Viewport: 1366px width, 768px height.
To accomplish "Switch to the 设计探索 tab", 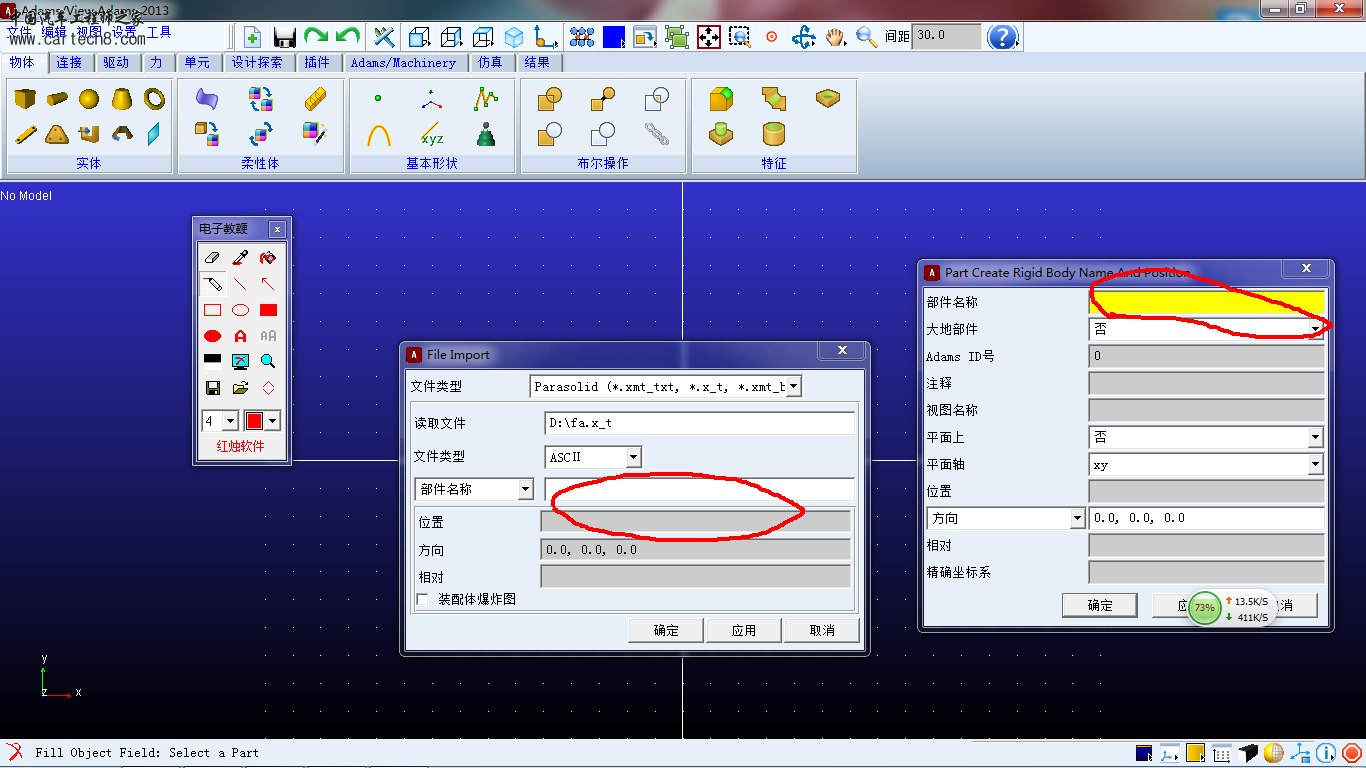I will 257,62.
